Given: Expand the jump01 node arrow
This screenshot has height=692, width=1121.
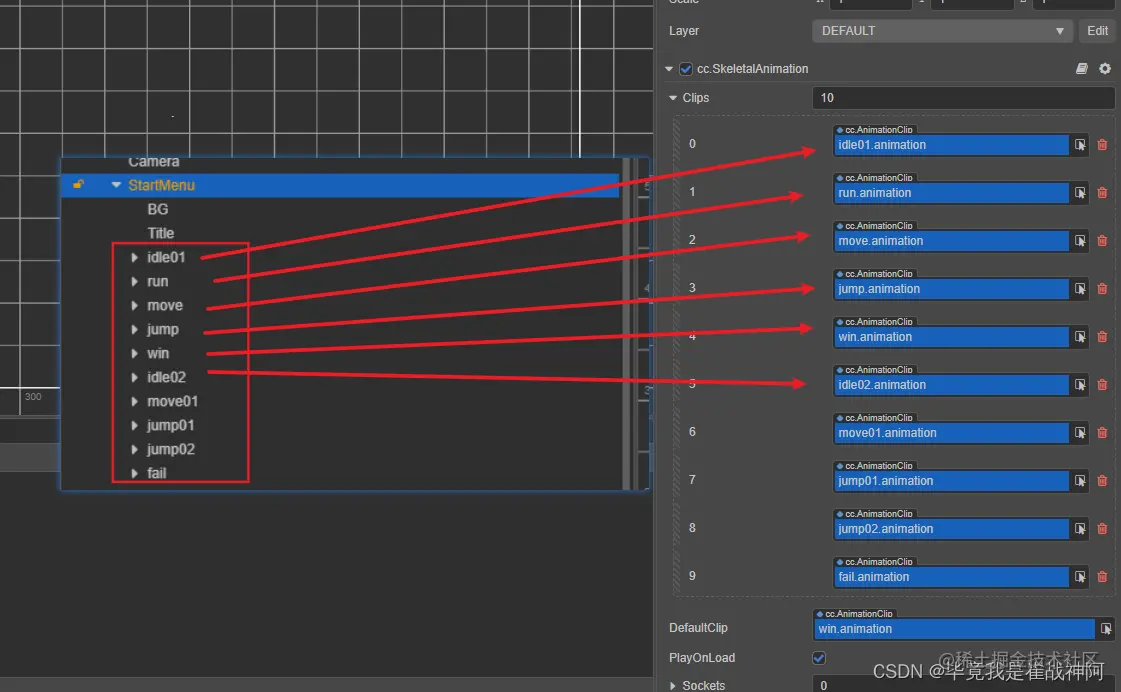Looking at the screenshot, I should pyautogui.click(x=134, y=425).
